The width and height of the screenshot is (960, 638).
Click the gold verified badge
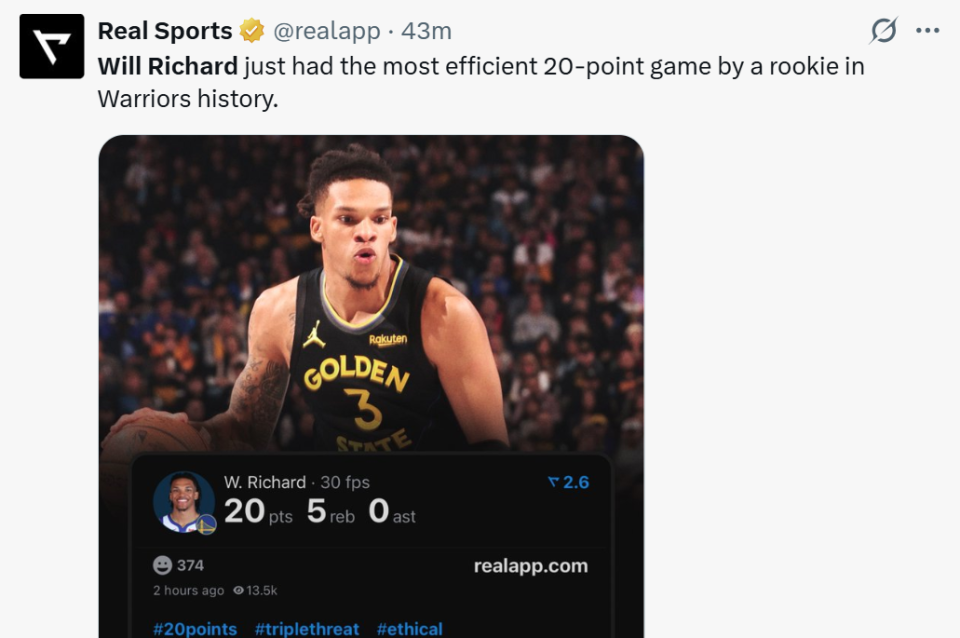pyautogui.click(x=252, y=32)
